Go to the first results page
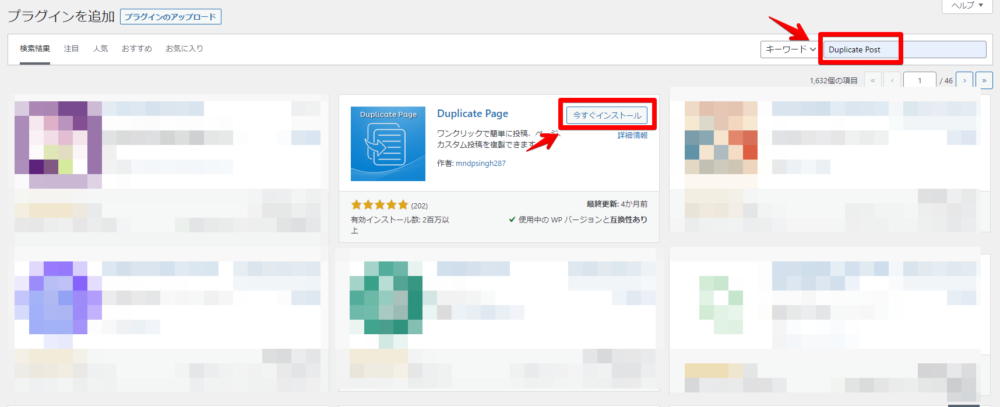Screen dimensions: 1000x407 click(872, 80)
